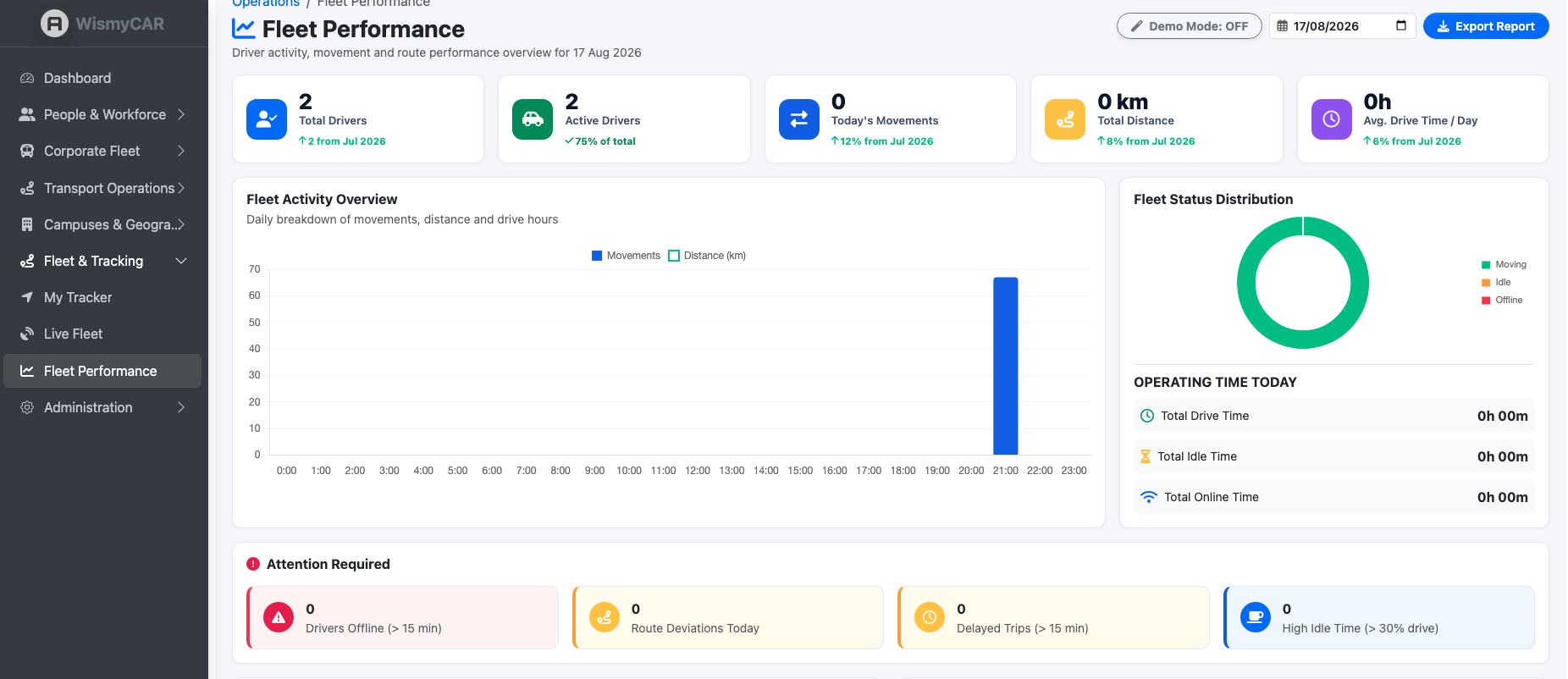This screenshot has width=1568, height=679.
Task: Click the blue Movements bar at 21:00
Action: point(1005,366)
